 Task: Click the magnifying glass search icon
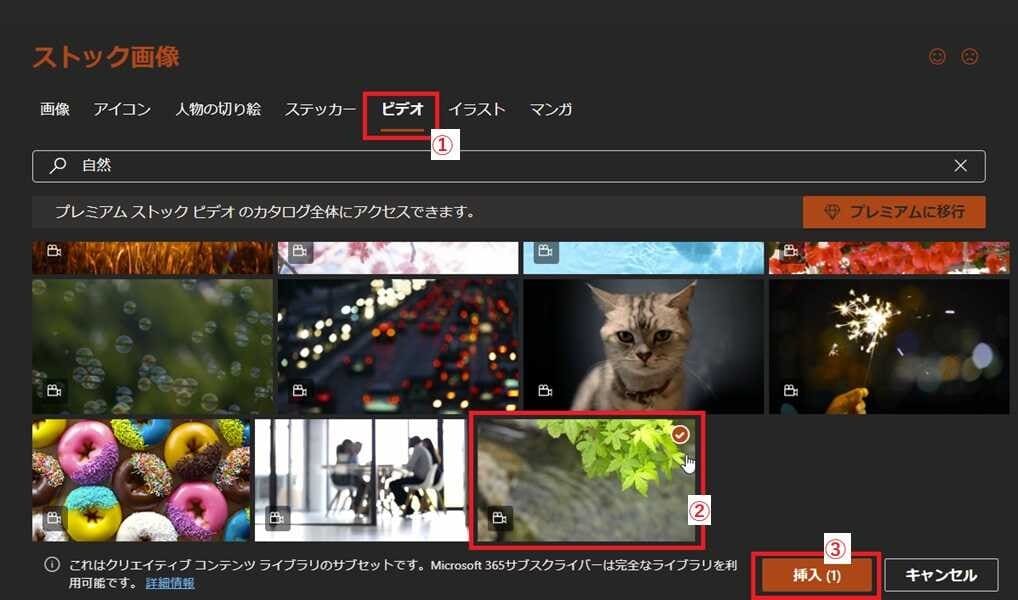tap(59, 166)
